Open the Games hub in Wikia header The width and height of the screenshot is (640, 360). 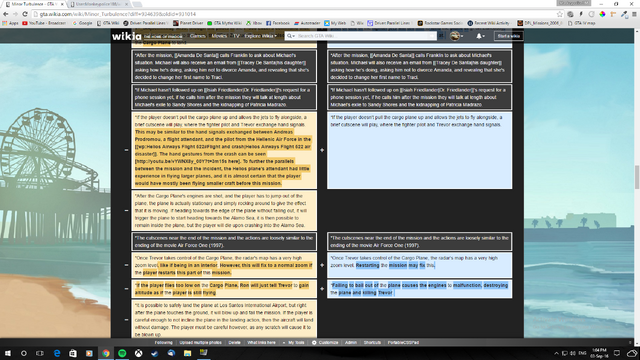click(x=197, y=36)
